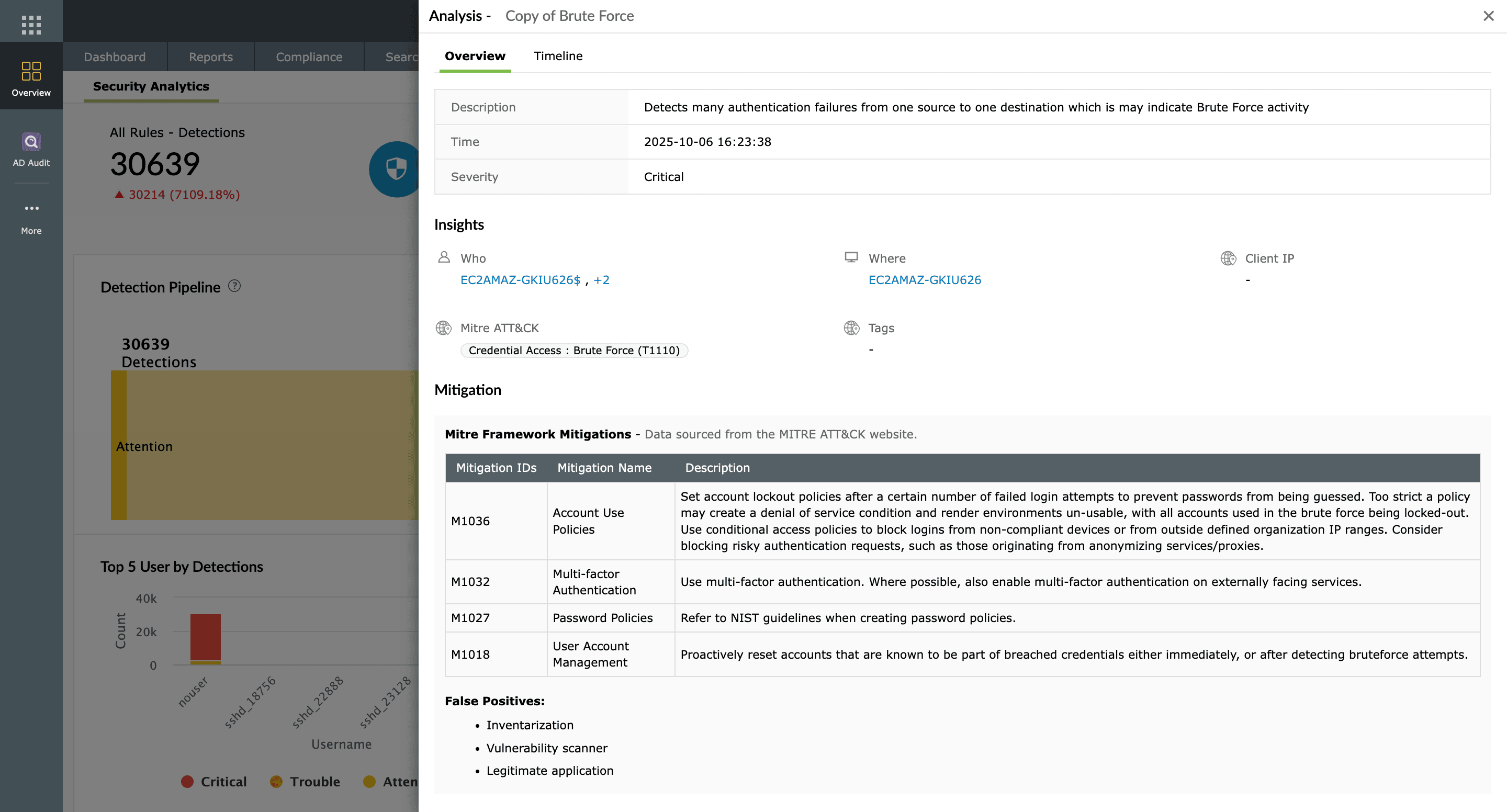Open the apps grid launcher icon
1507x812 pixels.
[31, 25]
